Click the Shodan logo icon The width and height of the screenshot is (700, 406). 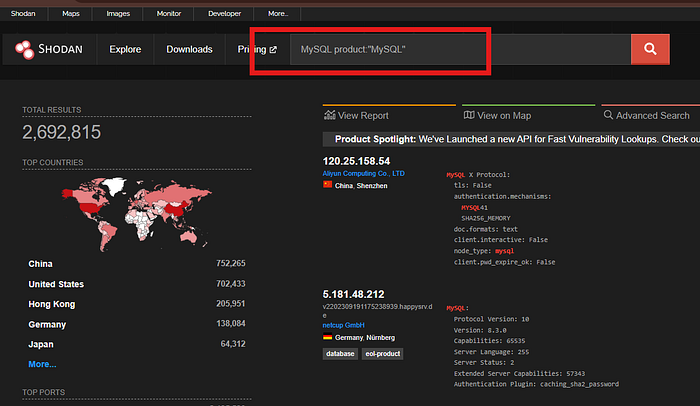24,49
